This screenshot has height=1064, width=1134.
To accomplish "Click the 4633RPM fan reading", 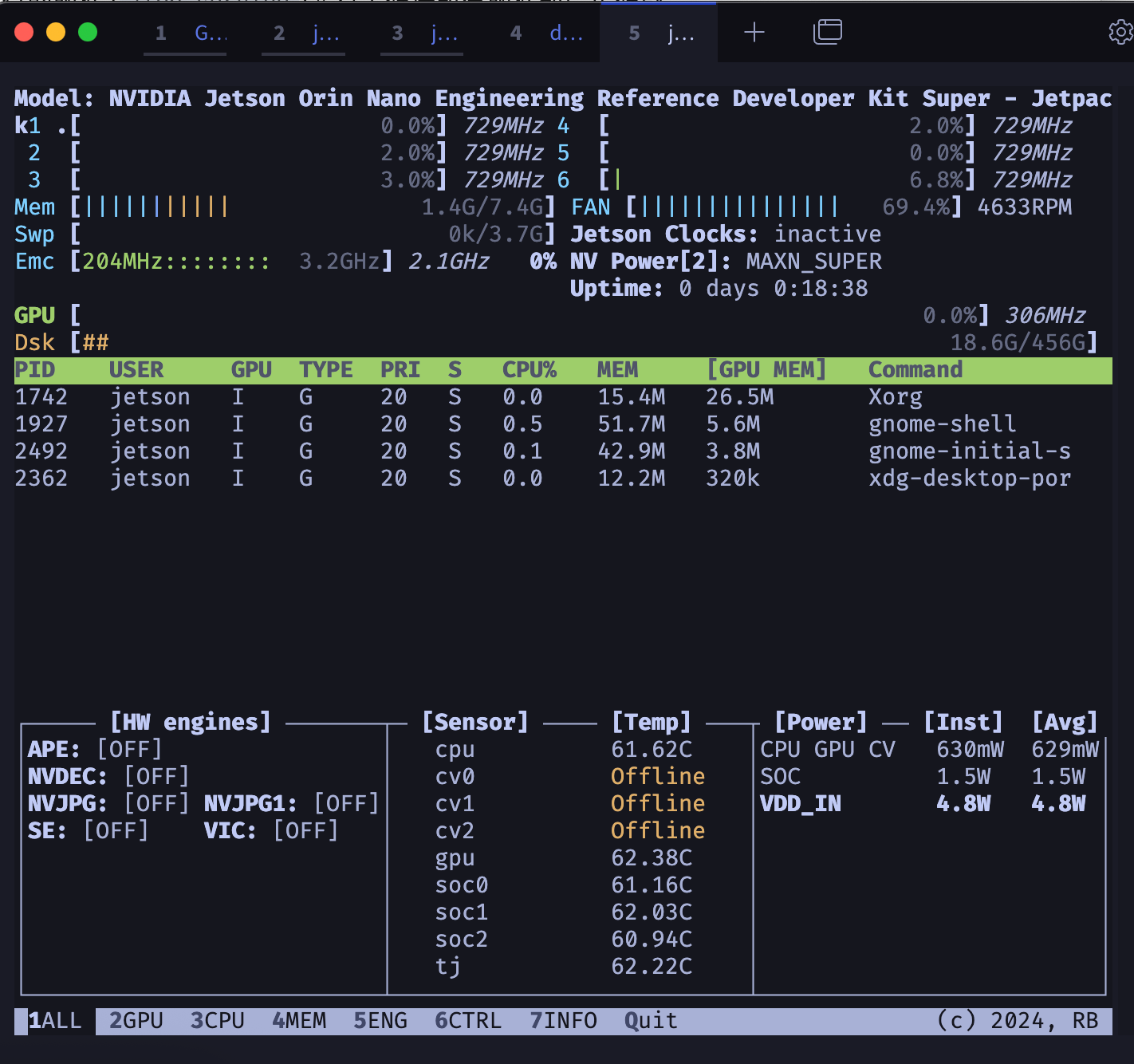I will click(1024, 207).
